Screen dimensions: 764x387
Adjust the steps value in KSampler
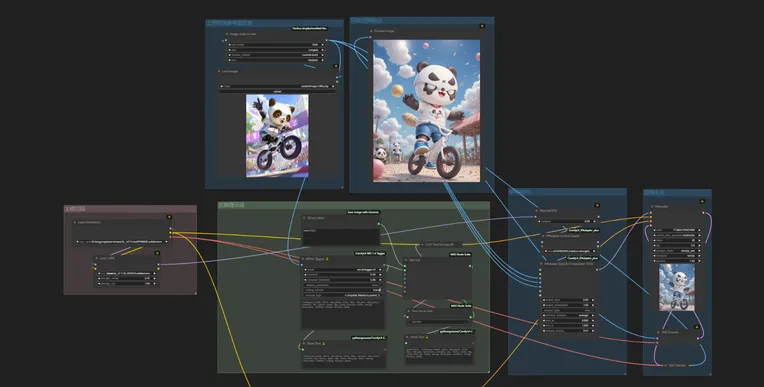pyautogui.click(x=677, y=240)
